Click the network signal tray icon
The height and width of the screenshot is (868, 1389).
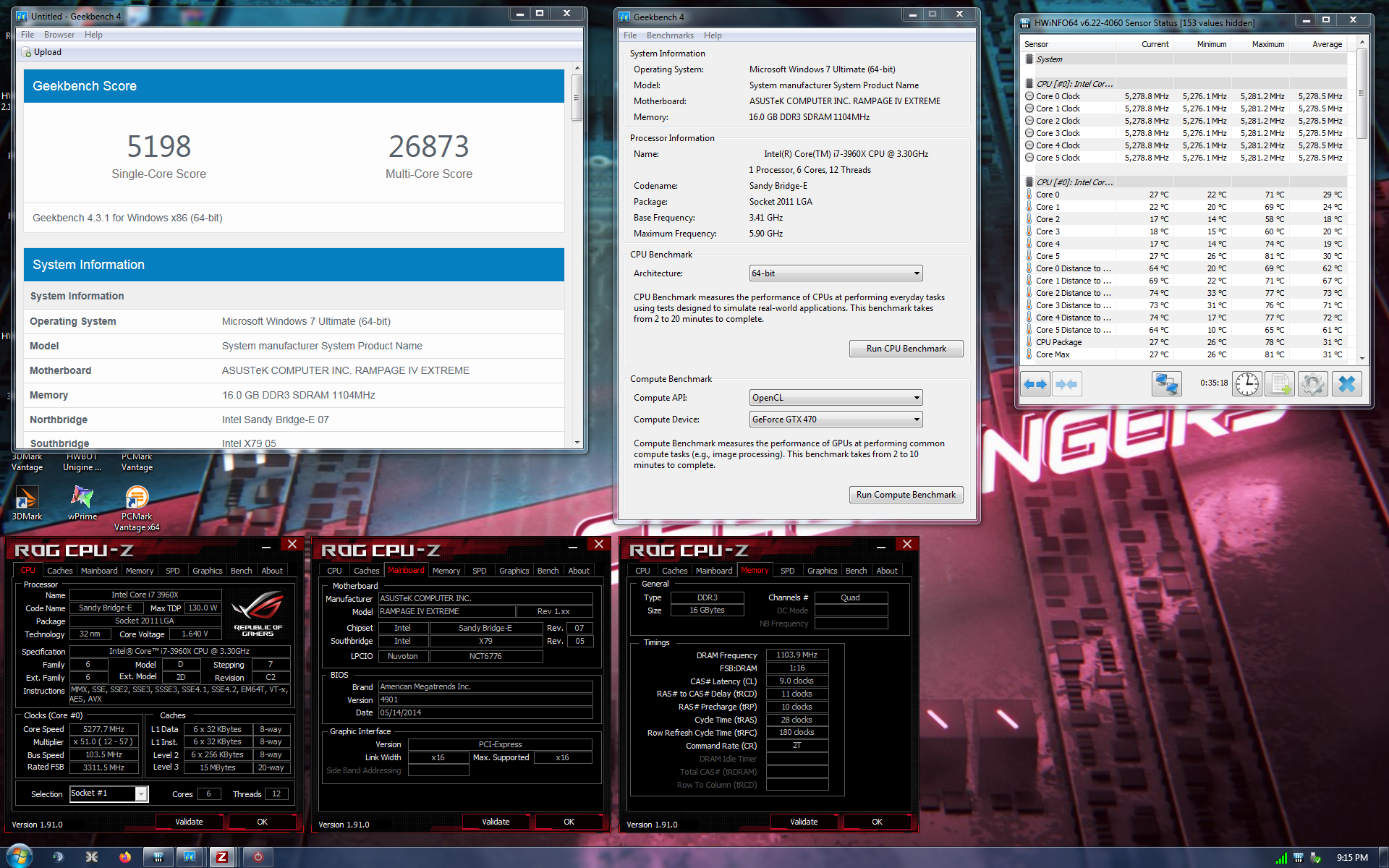pyautogui.click(x=1281, y=858)
